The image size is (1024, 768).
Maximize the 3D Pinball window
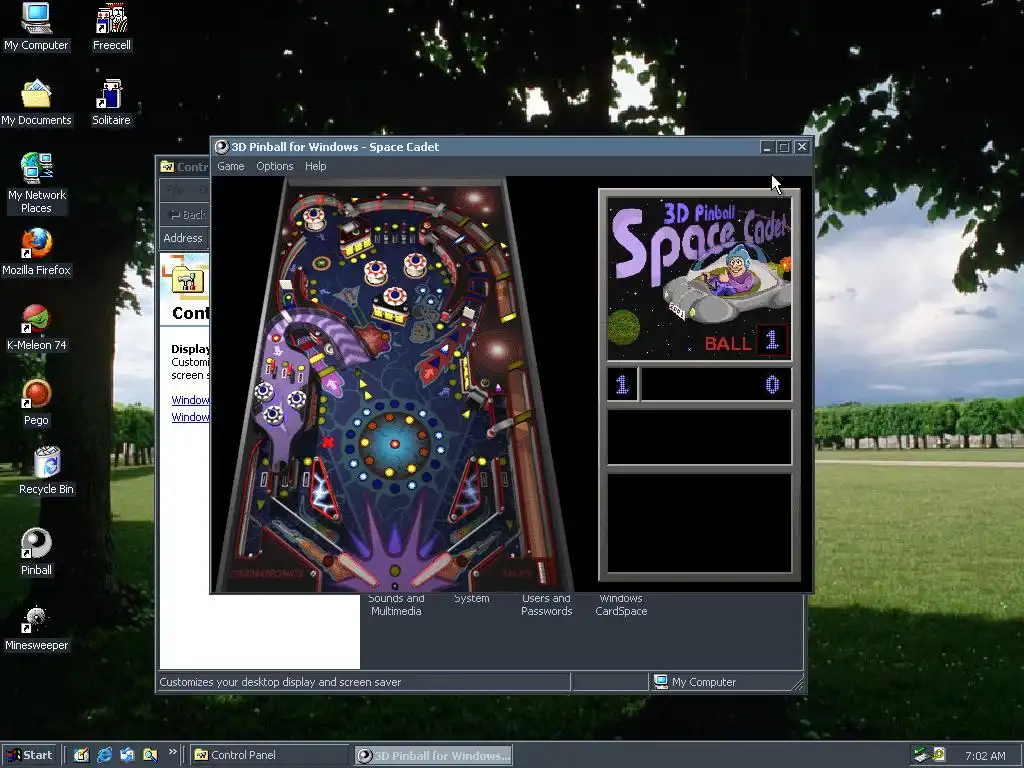pyautogui.click(x=784, y=148)
